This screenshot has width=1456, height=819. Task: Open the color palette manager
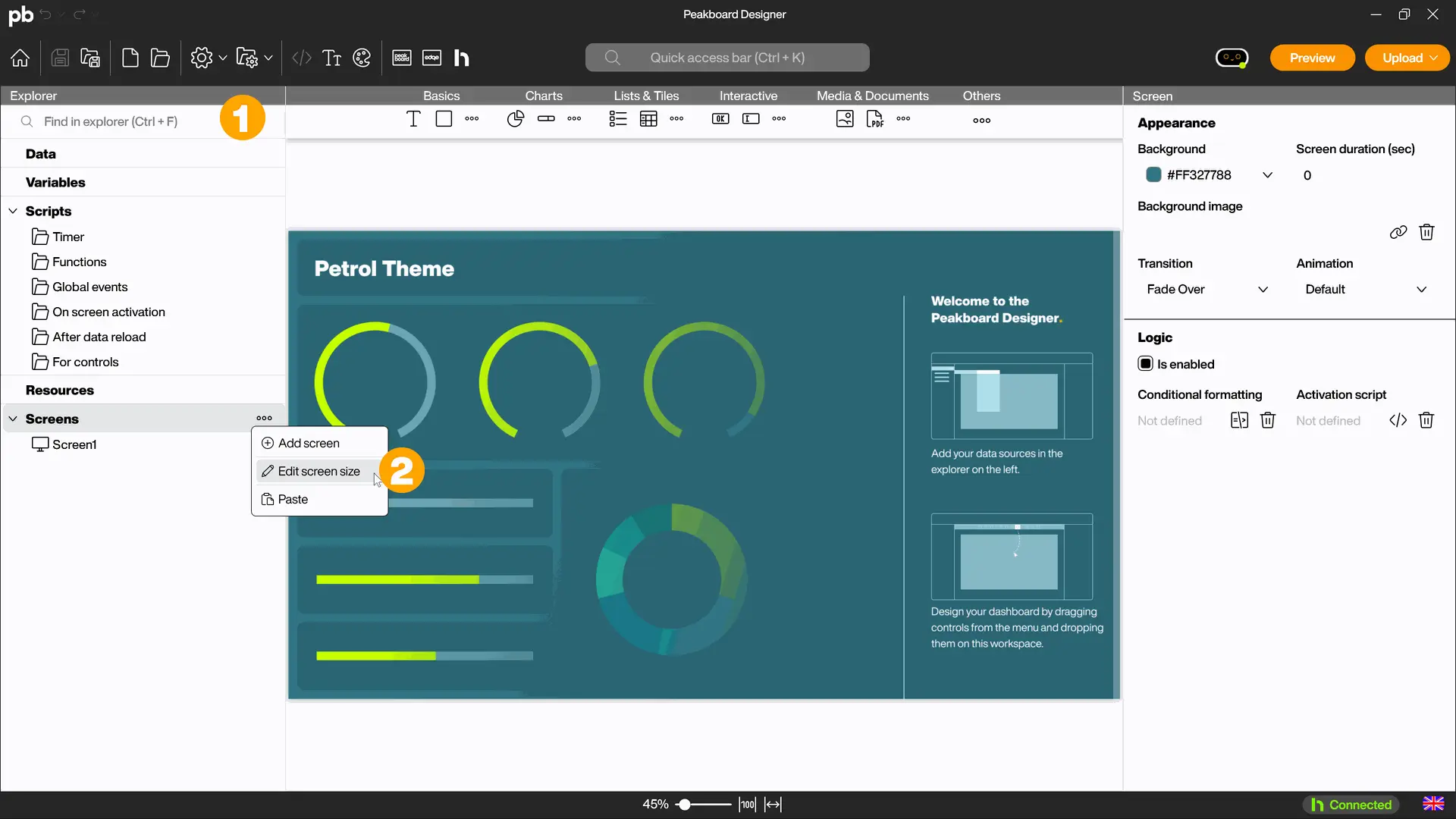362,58
